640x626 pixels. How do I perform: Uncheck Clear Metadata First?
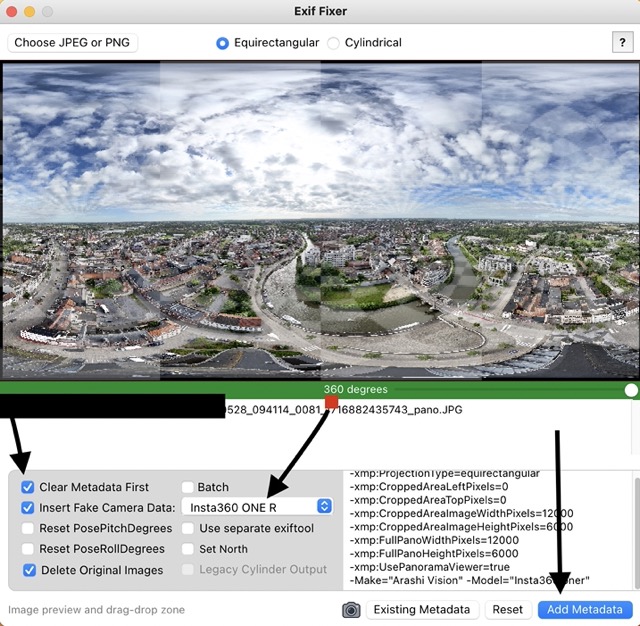[x=28, y=487]
